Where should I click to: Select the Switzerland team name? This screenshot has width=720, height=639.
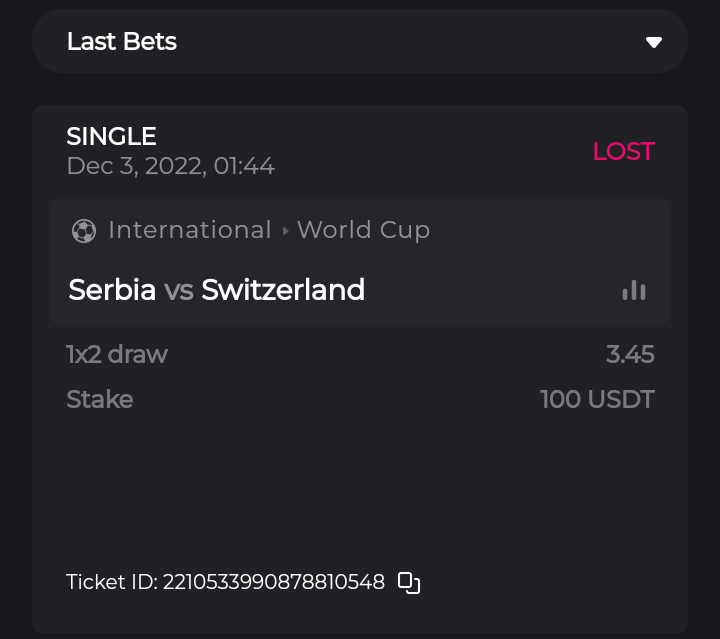point(283,290)
